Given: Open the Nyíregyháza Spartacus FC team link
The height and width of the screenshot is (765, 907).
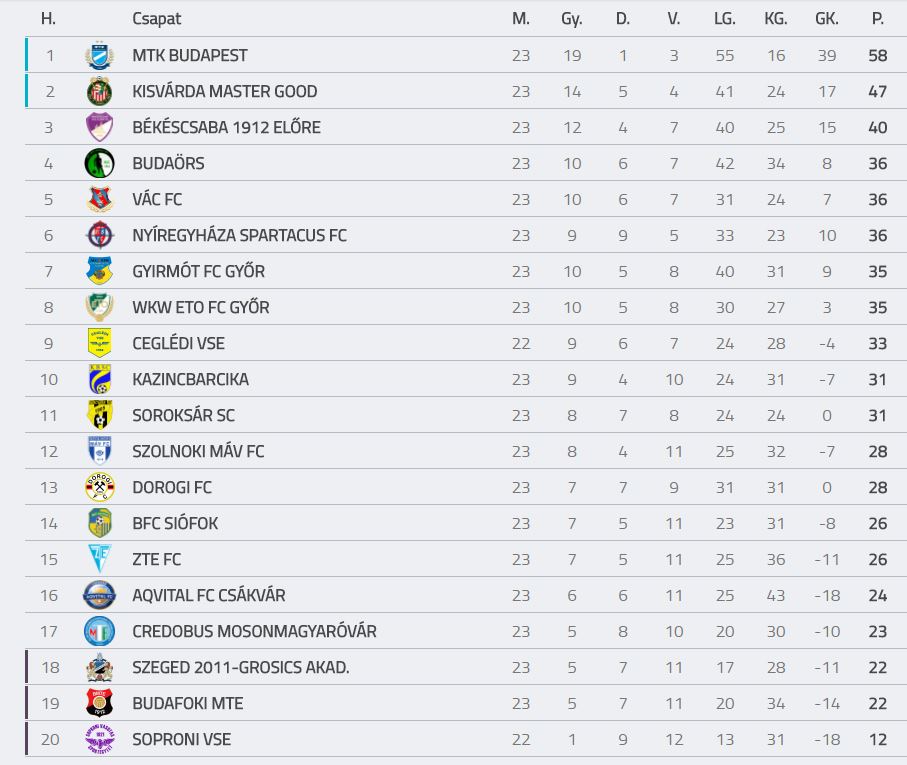Looking at the screenshot, I should pos(239,235).
